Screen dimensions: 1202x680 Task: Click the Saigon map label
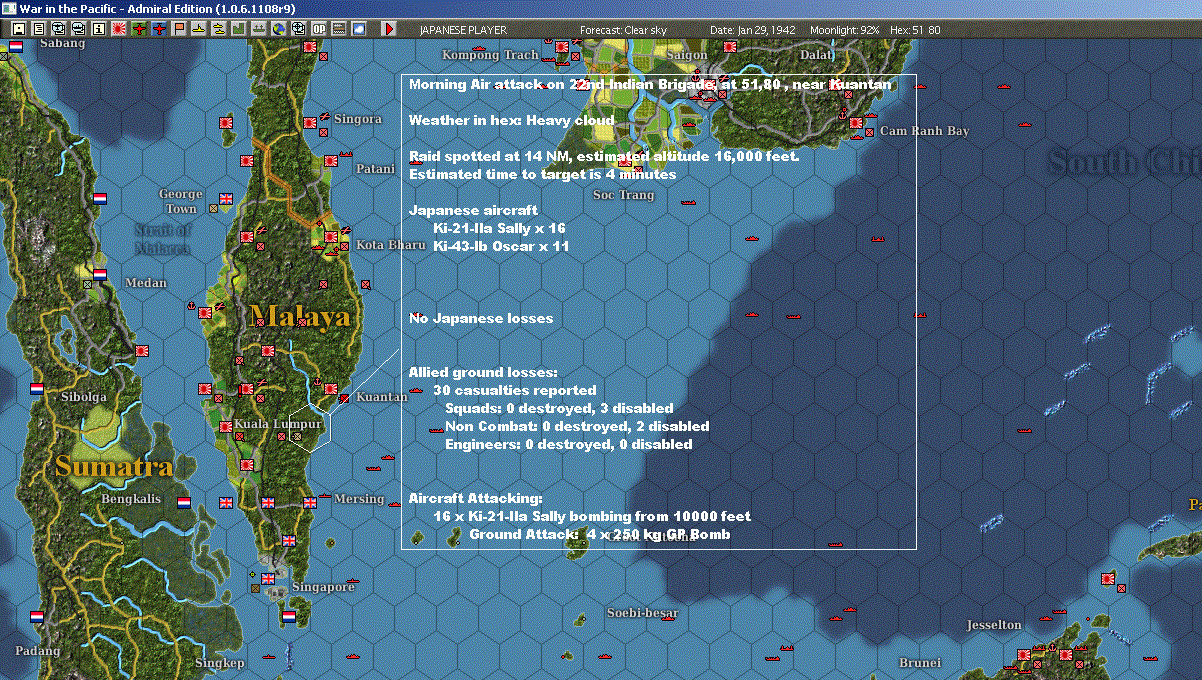point(687,55)
